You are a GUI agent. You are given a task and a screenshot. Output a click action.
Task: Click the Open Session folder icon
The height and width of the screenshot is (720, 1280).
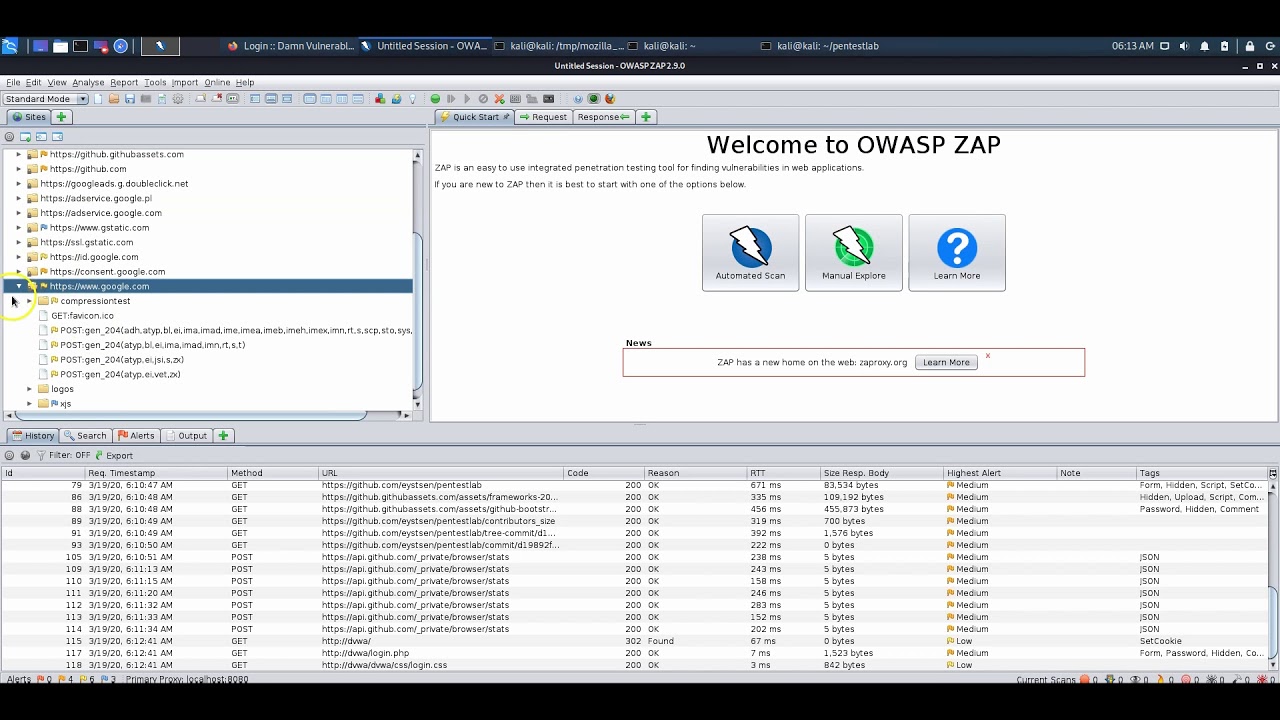114,99
